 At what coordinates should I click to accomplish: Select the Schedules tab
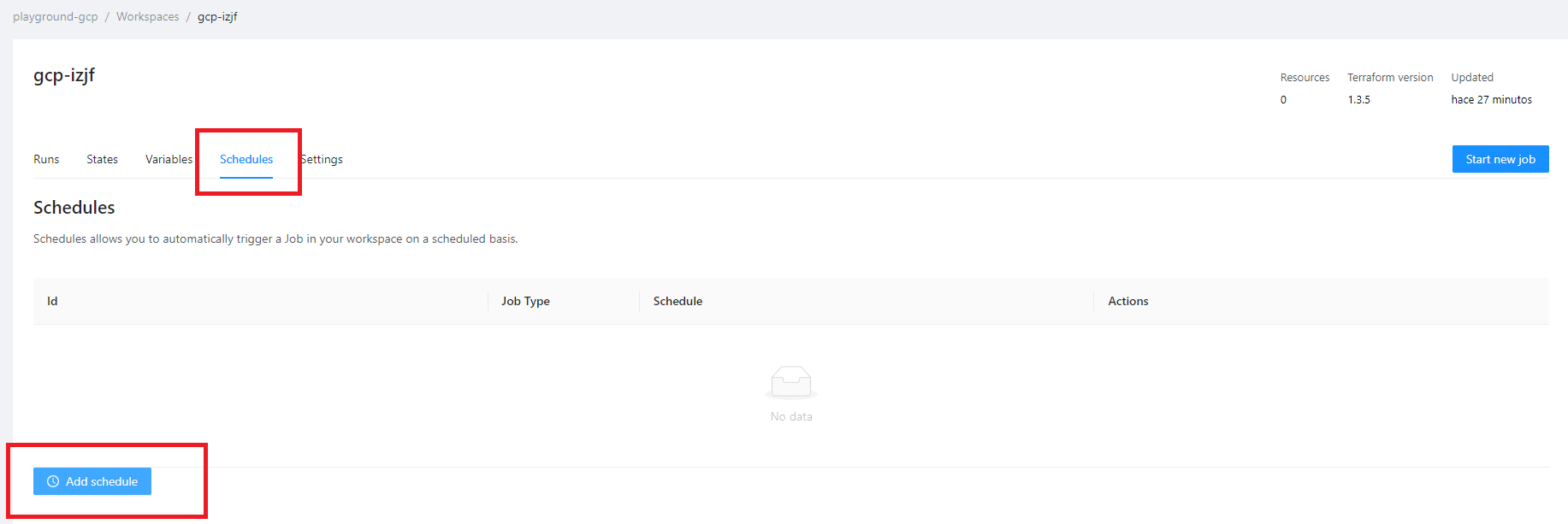pyautogui.click(x=246, y=159)
